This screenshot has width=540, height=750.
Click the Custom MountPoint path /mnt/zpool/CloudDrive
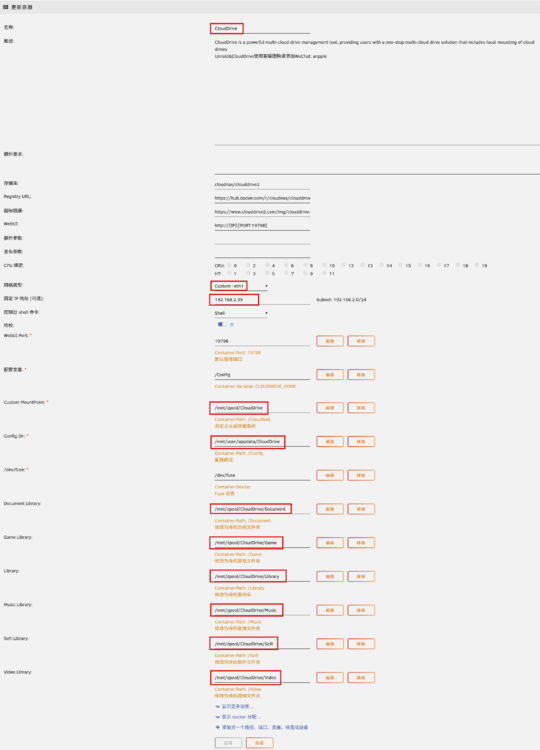(x=262, y=408)
